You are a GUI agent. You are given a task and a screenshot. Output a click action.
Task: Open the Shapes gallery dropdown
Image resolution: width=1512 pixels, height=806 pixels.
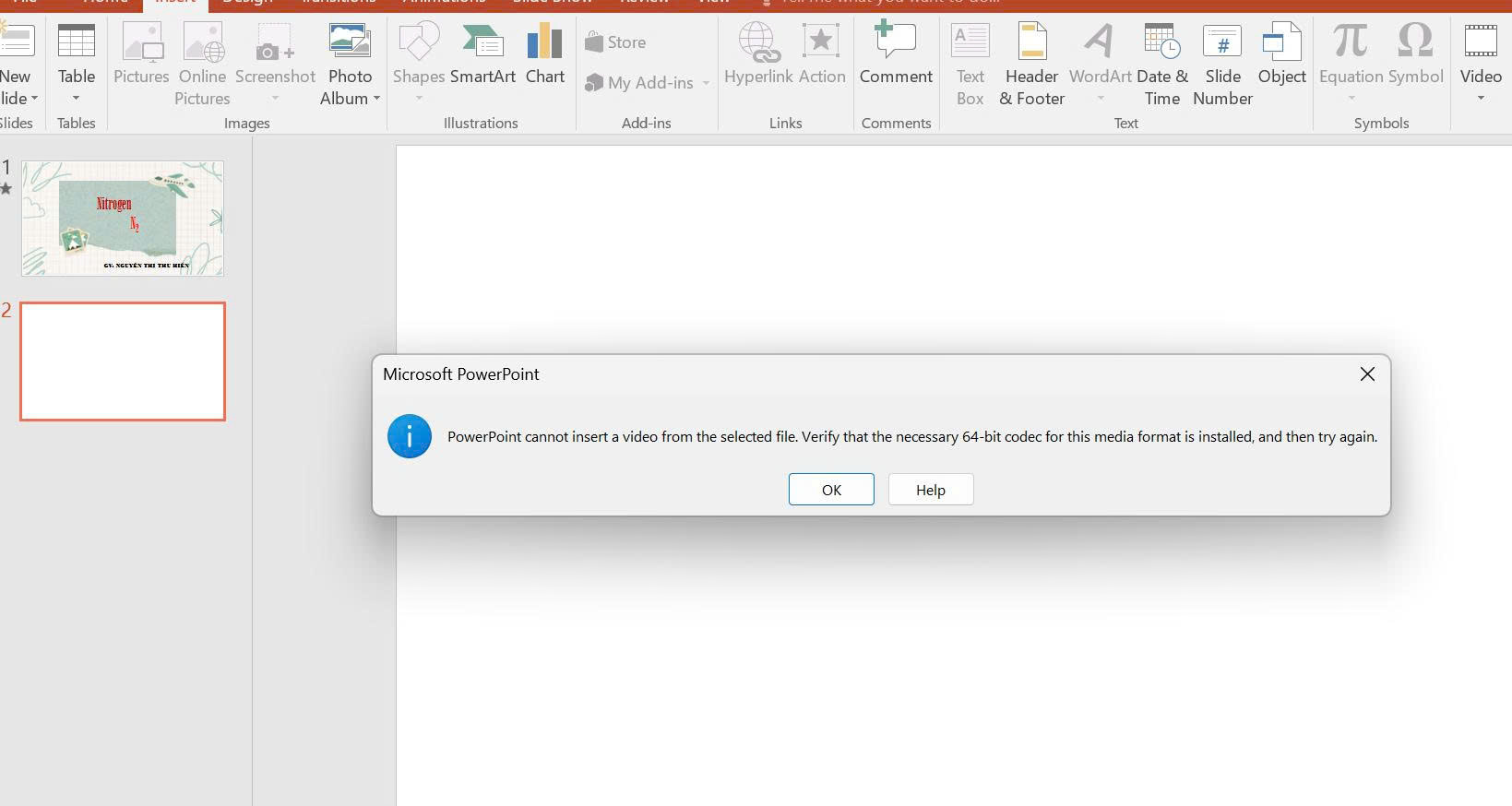pos(419,99)
